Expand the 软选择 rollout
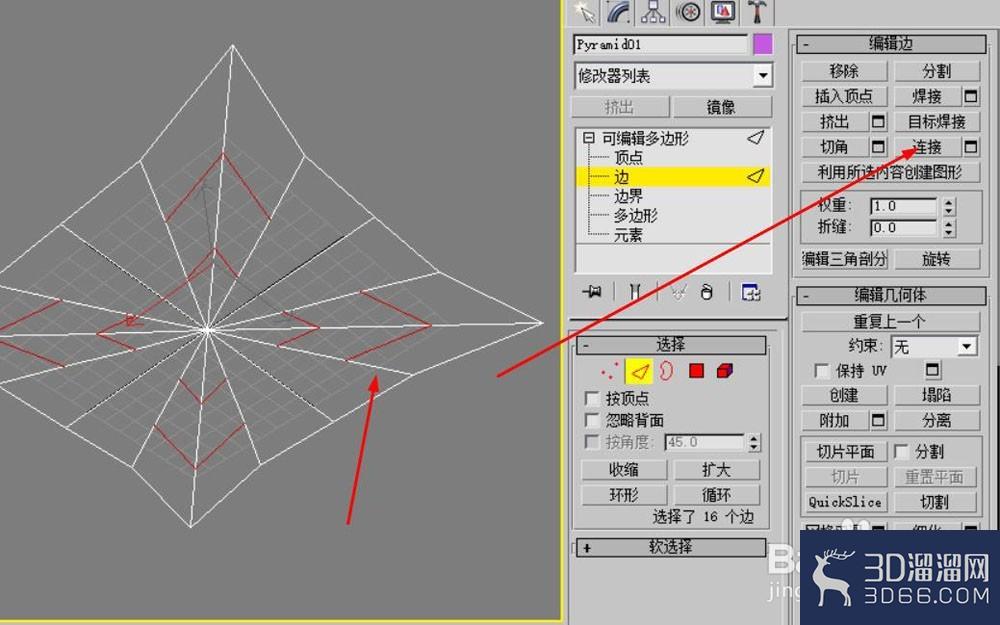The height and width of the screenshot is (625, 1000). [x=671, y=547]
